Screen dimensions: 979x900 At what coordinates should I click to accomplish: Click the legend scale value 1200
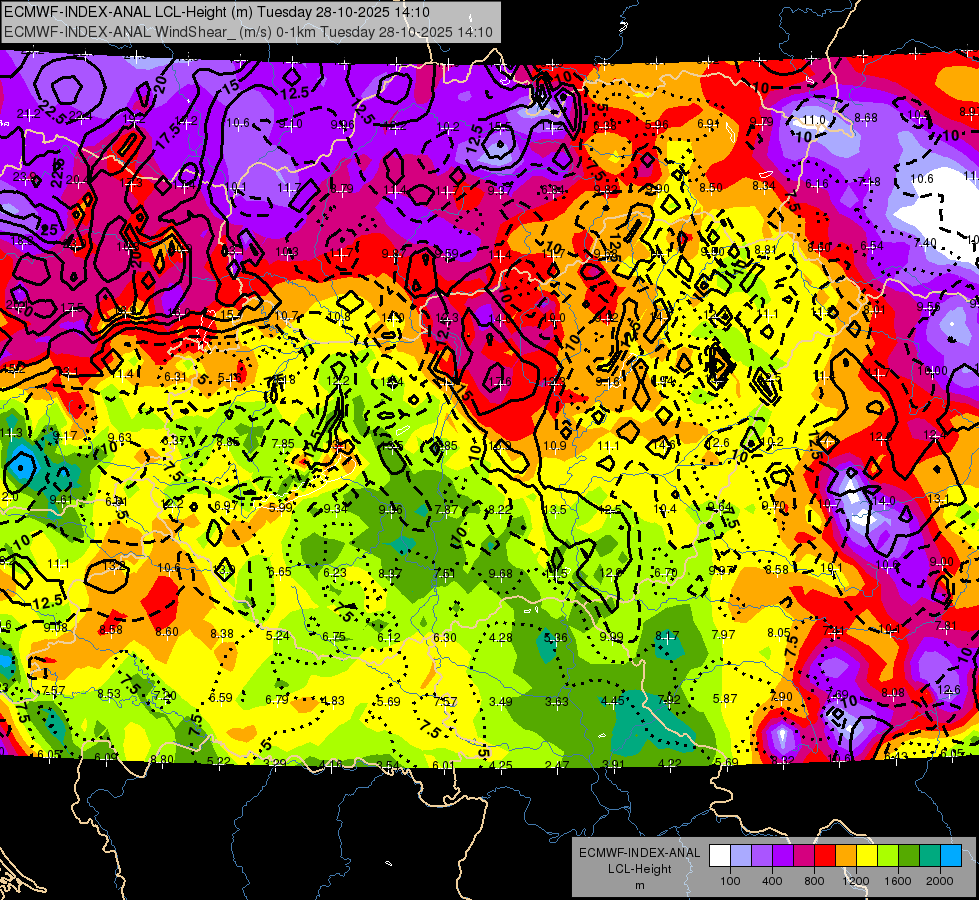855,881
